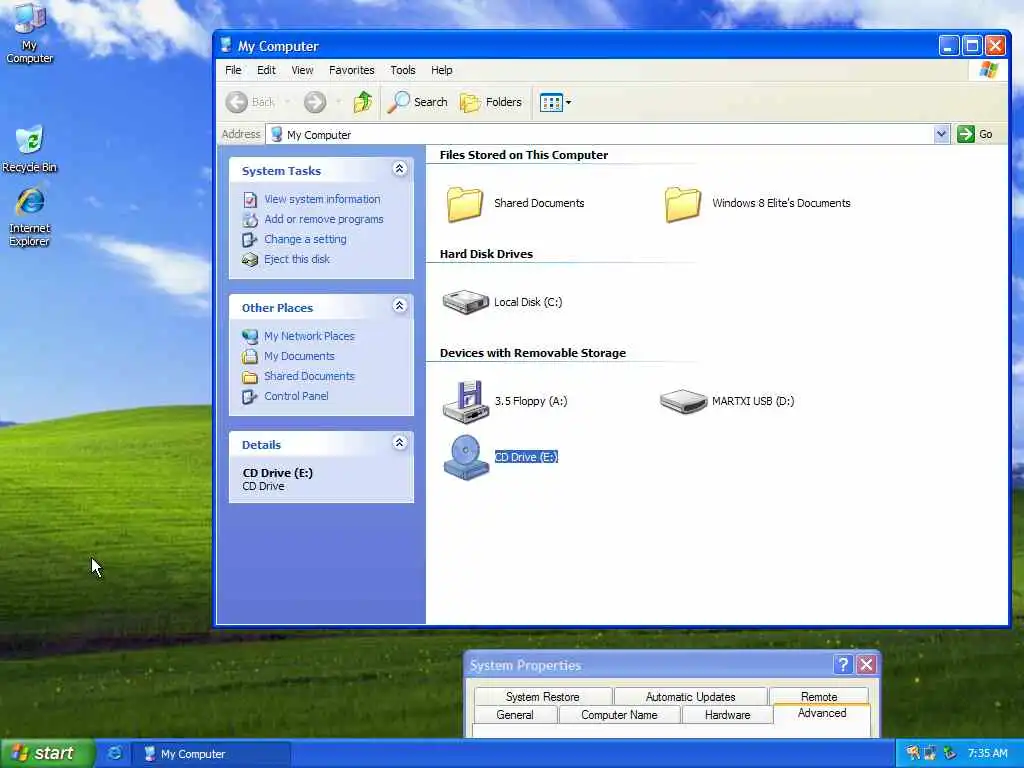Click the second system tray icon

(930, 753)
